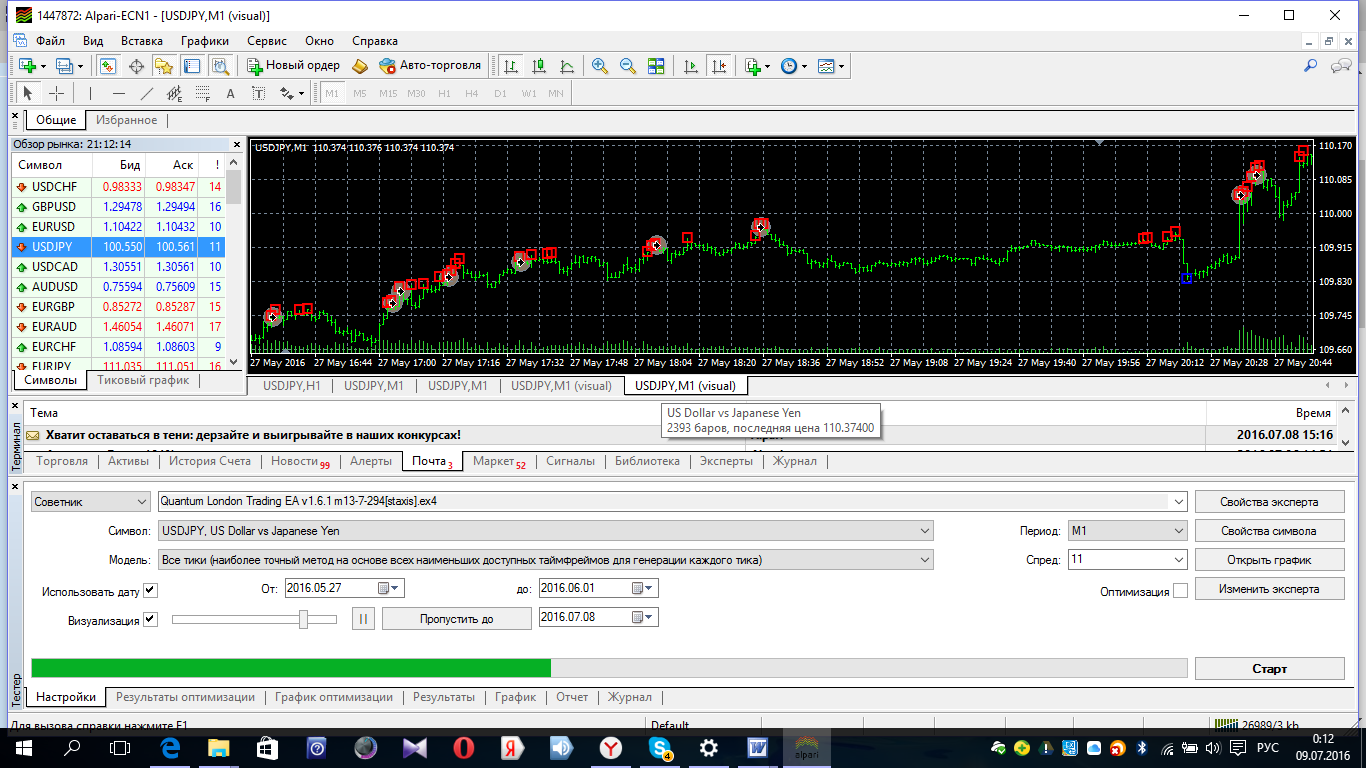Screen dimensions: 1366x768
Task: Open Microsoft Edge from the taskbar
Action: [x=169, y=747]
